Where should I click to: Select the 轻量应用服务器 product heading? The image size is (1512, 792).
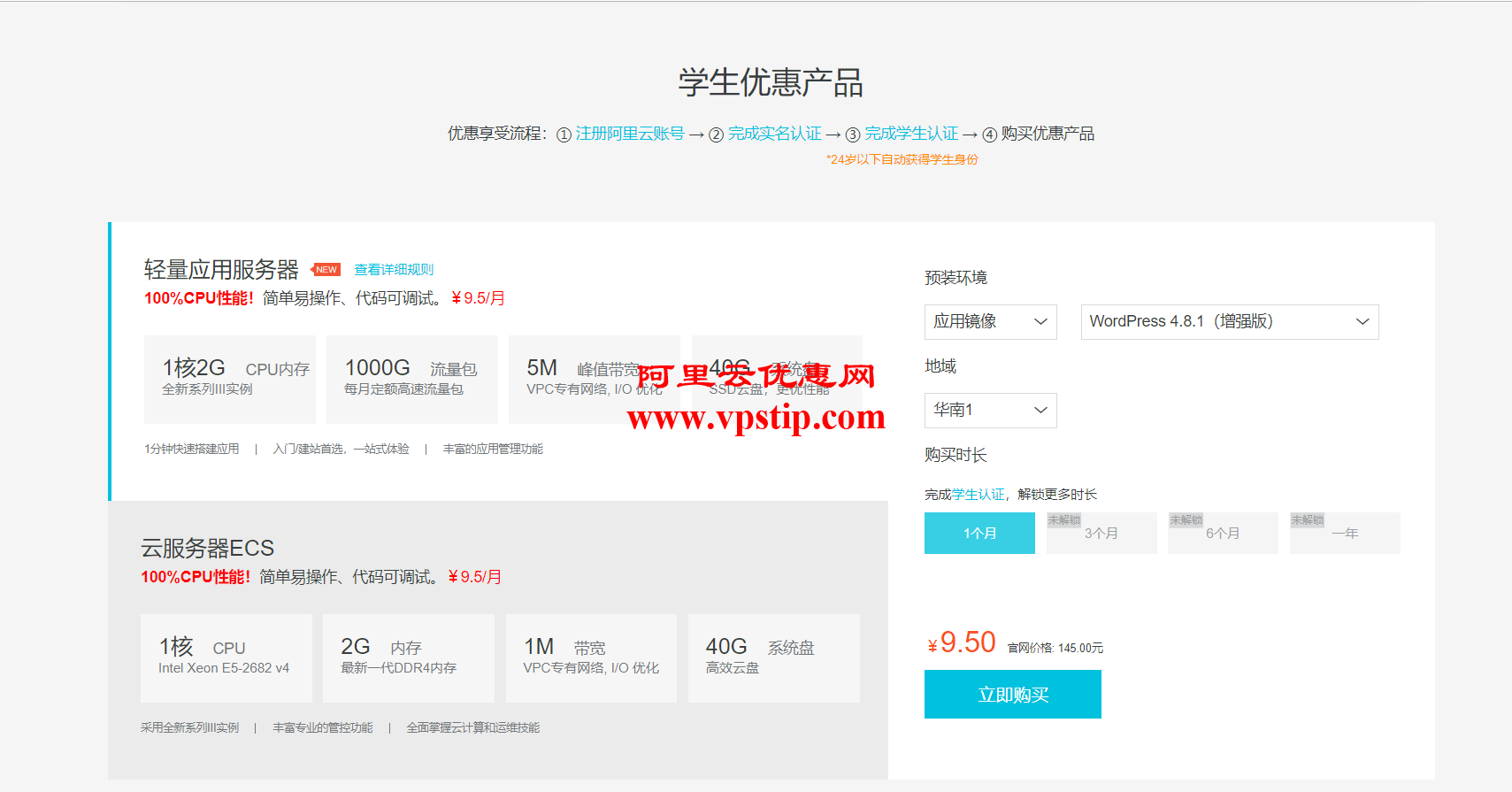click(x=221, y=270)
